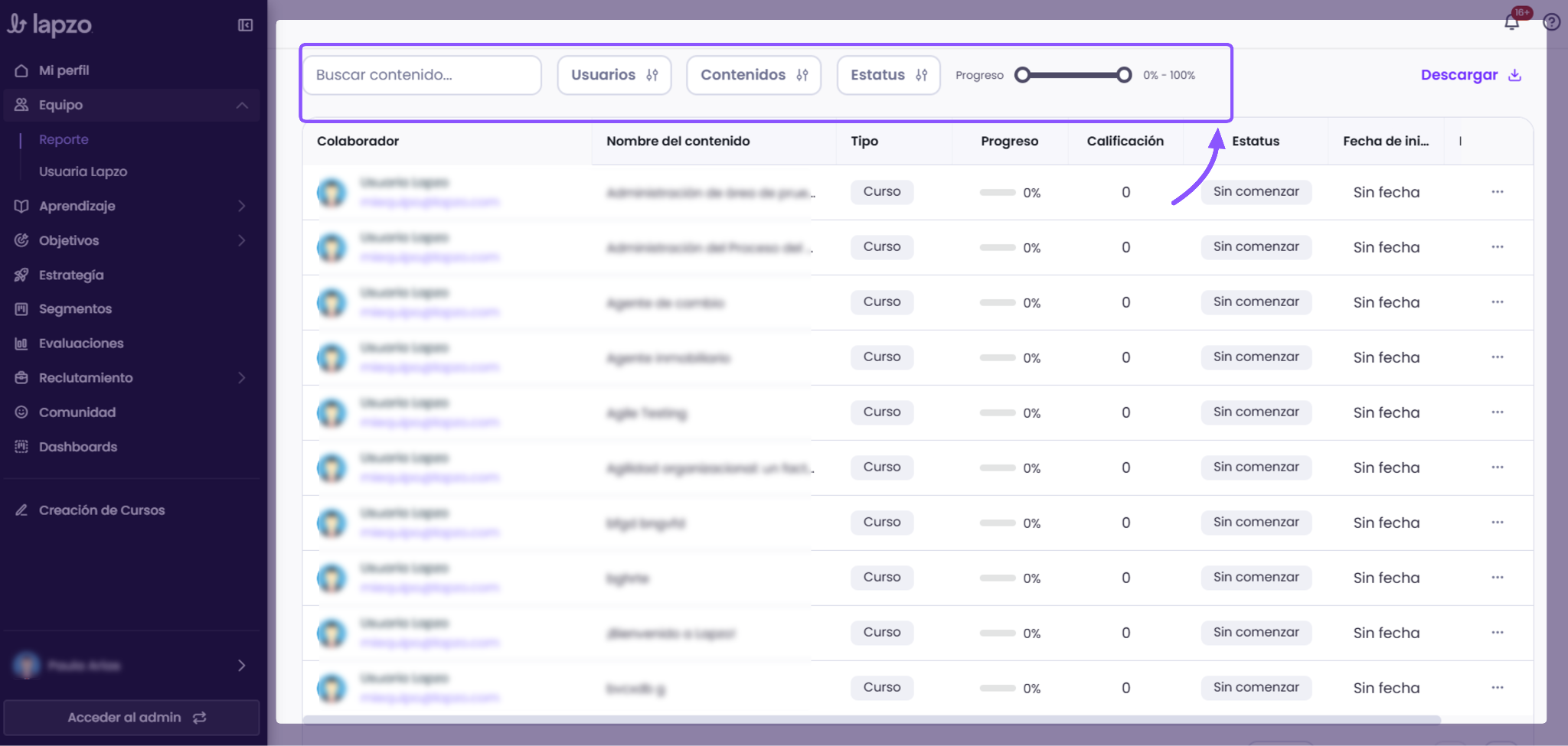
Task: Open the Usuarios filter
Action: coord(614,75)
